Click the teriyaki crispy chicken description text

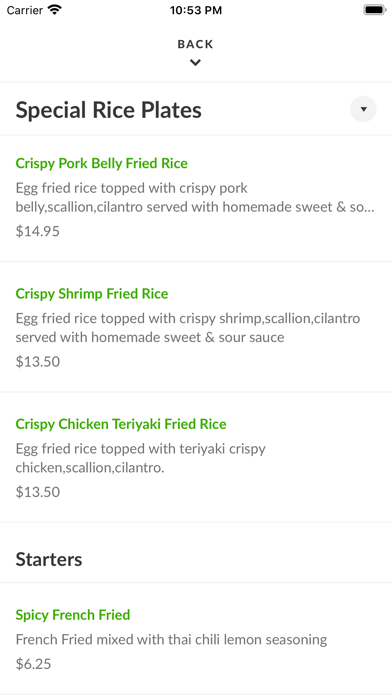point(141,458)
